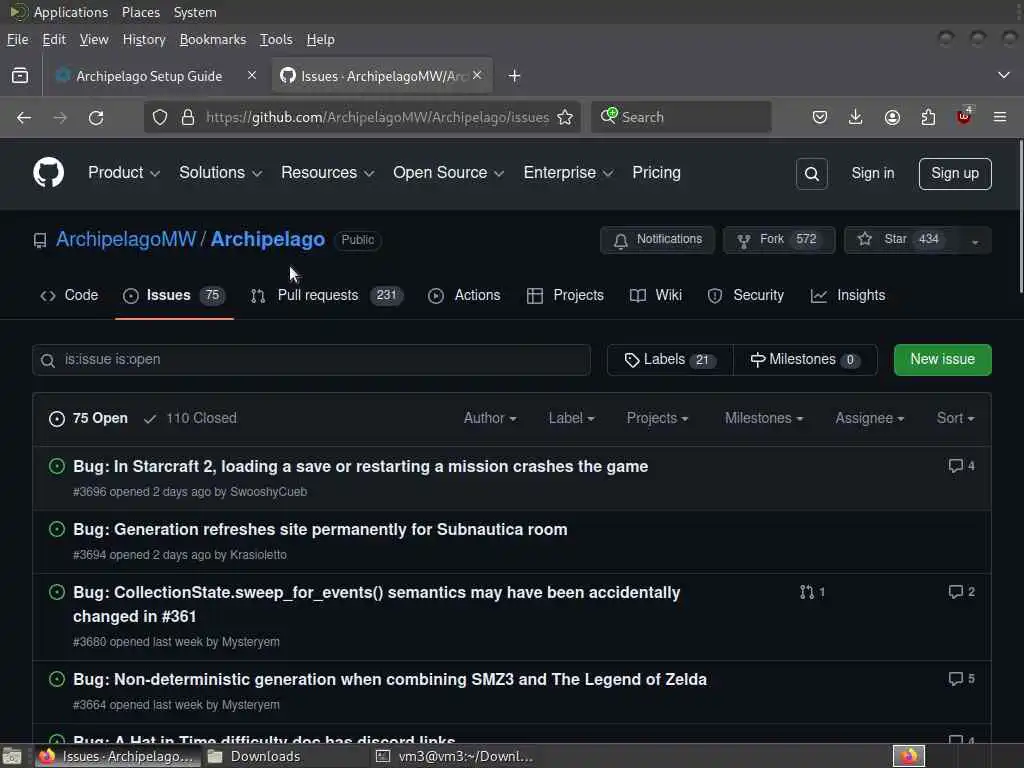Switch to the Actions tab
This screenshot has width=1024, height=768.
pos(464,295)
